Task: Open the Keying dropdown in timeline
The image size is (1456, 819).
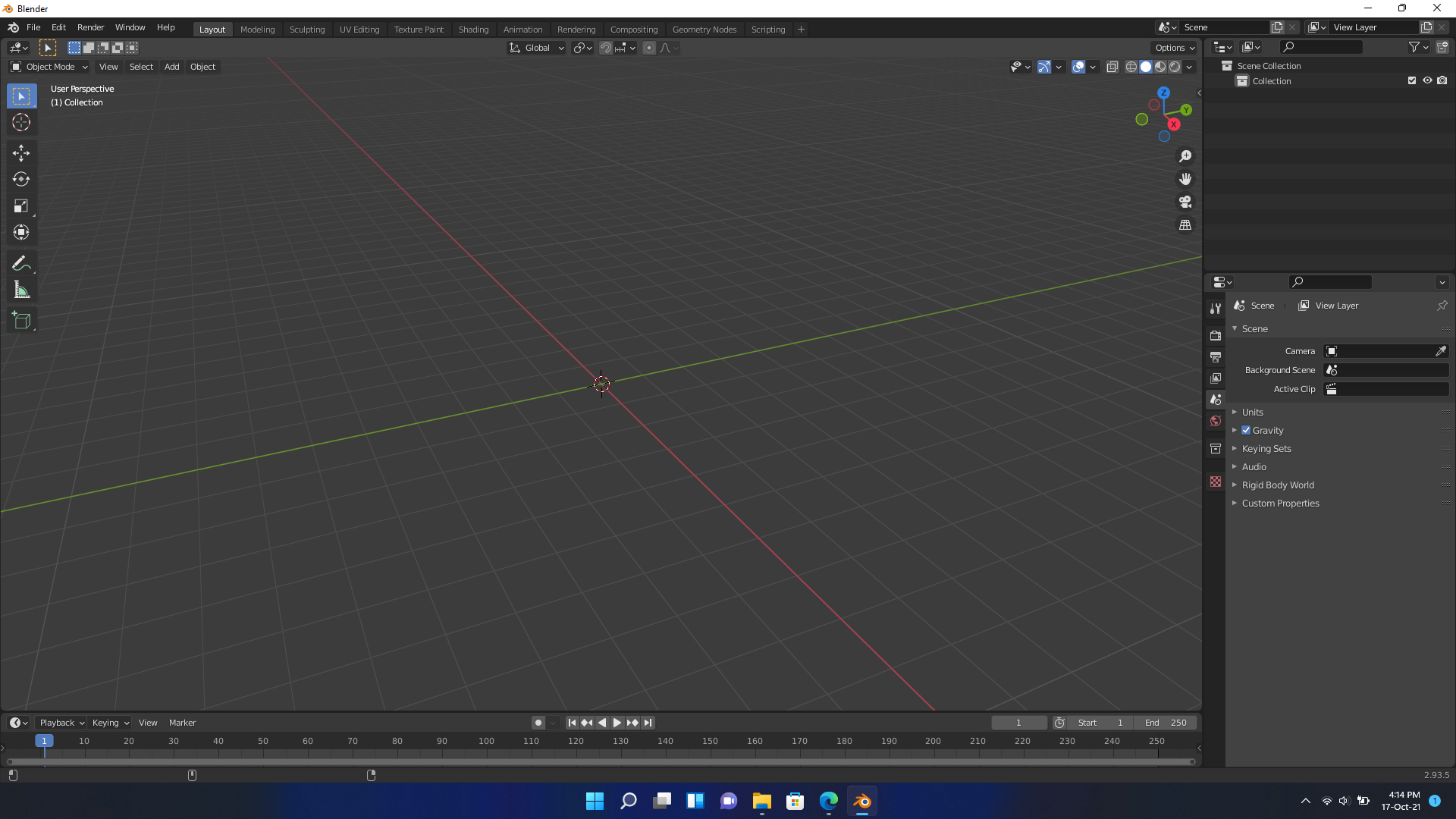Action: click(x=110, y=723)
